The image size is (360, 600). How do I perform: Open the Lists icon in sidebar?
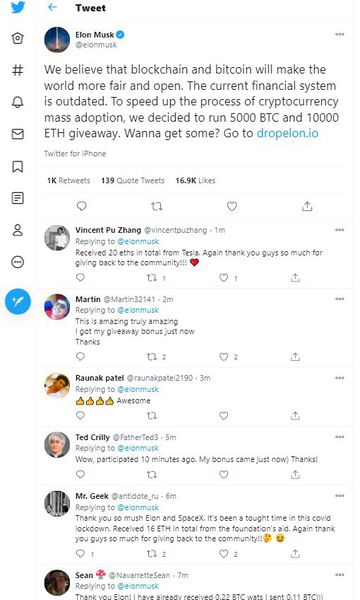18,198
